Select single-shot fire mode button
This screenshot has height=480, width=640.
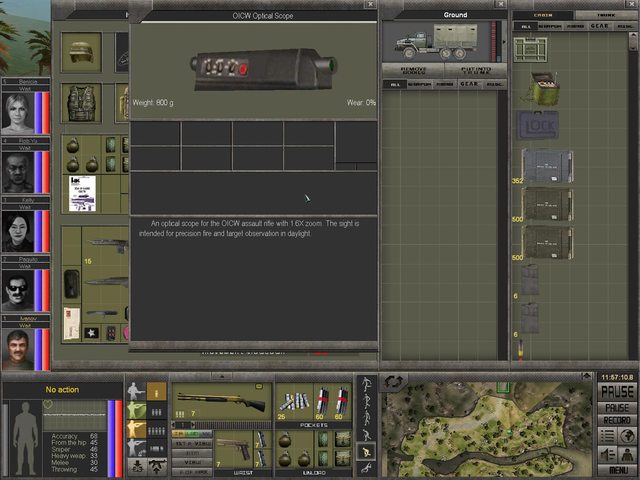[156, 392]
